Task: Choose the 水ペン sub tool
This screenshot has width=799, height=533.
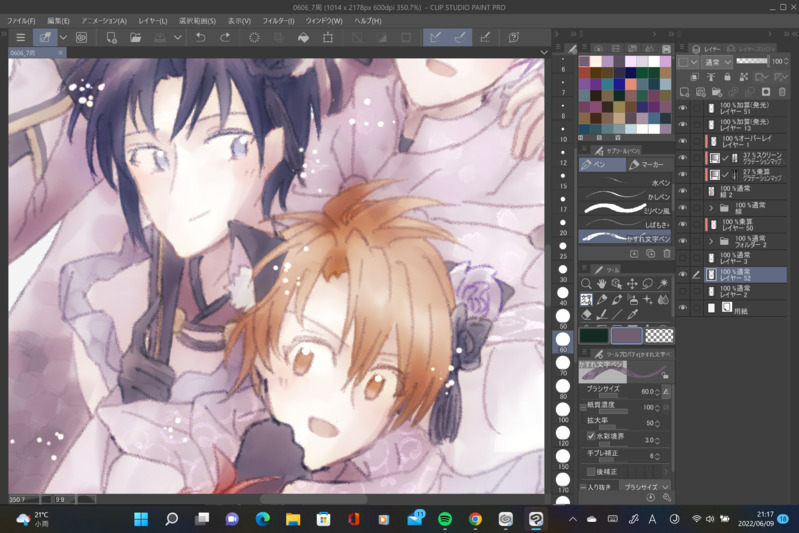Action: [626, 181]
